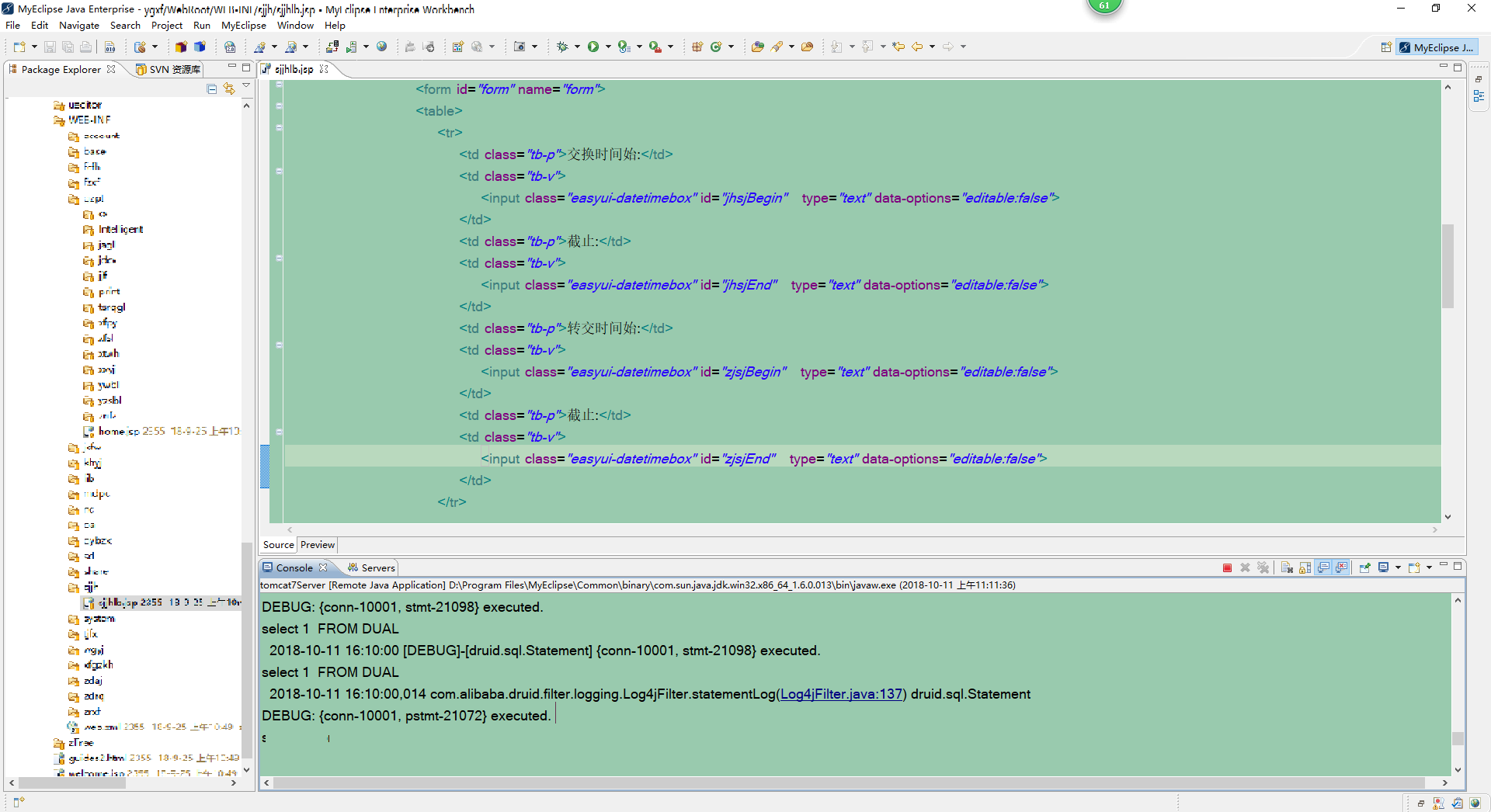
Task: Click Package Explorer horizontal scrollbar thumb
Action: [x=71, y=783]
